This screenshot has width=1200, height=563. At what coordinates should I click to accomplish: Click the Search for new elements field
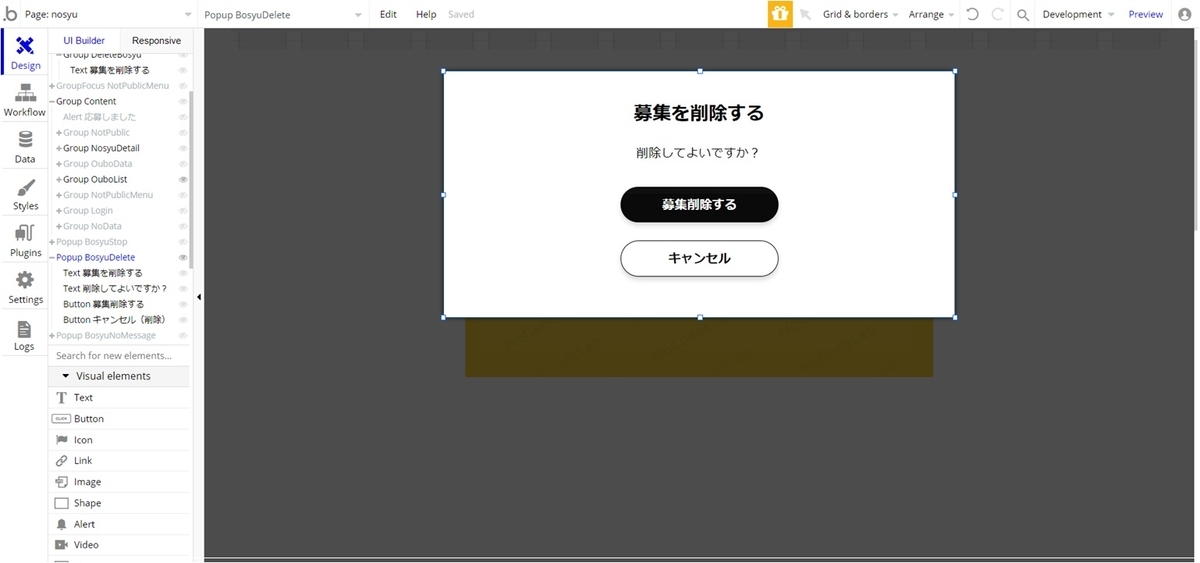(x=118, y=355)
